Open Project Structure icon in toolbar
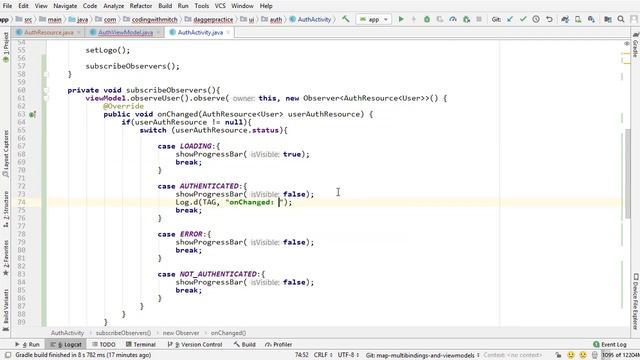This screenshot has width=640, height=360. (x=608, y=19)
